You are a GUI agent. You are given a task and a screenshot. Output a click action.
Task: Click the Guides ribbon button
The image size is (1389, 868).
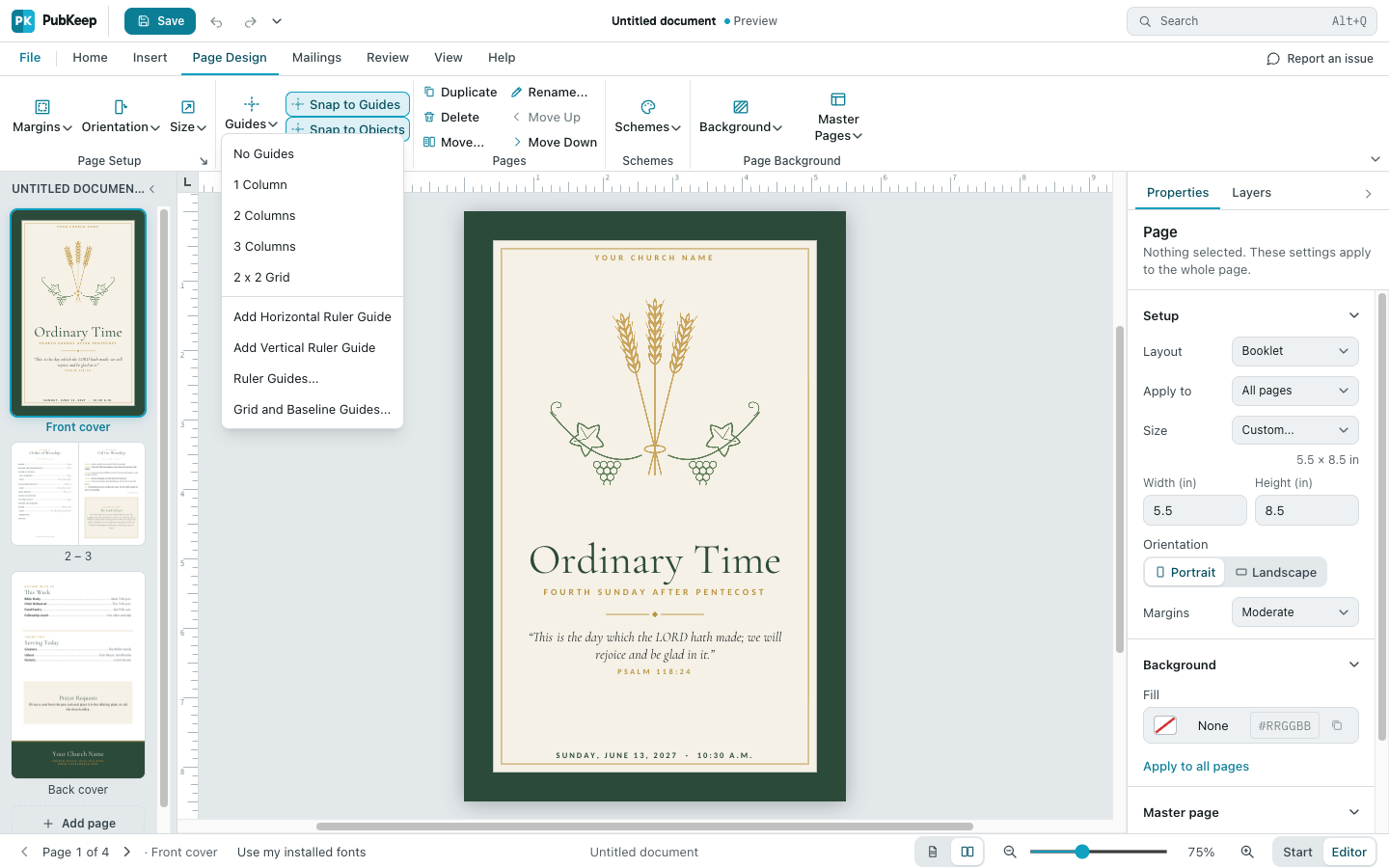[x=251, y=114]
